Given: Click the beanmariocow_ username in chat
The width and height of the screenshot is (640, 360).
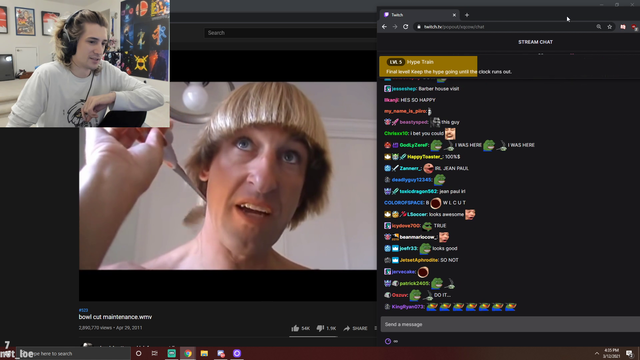Looking at the screenshot, I should (x=418, y=237).
